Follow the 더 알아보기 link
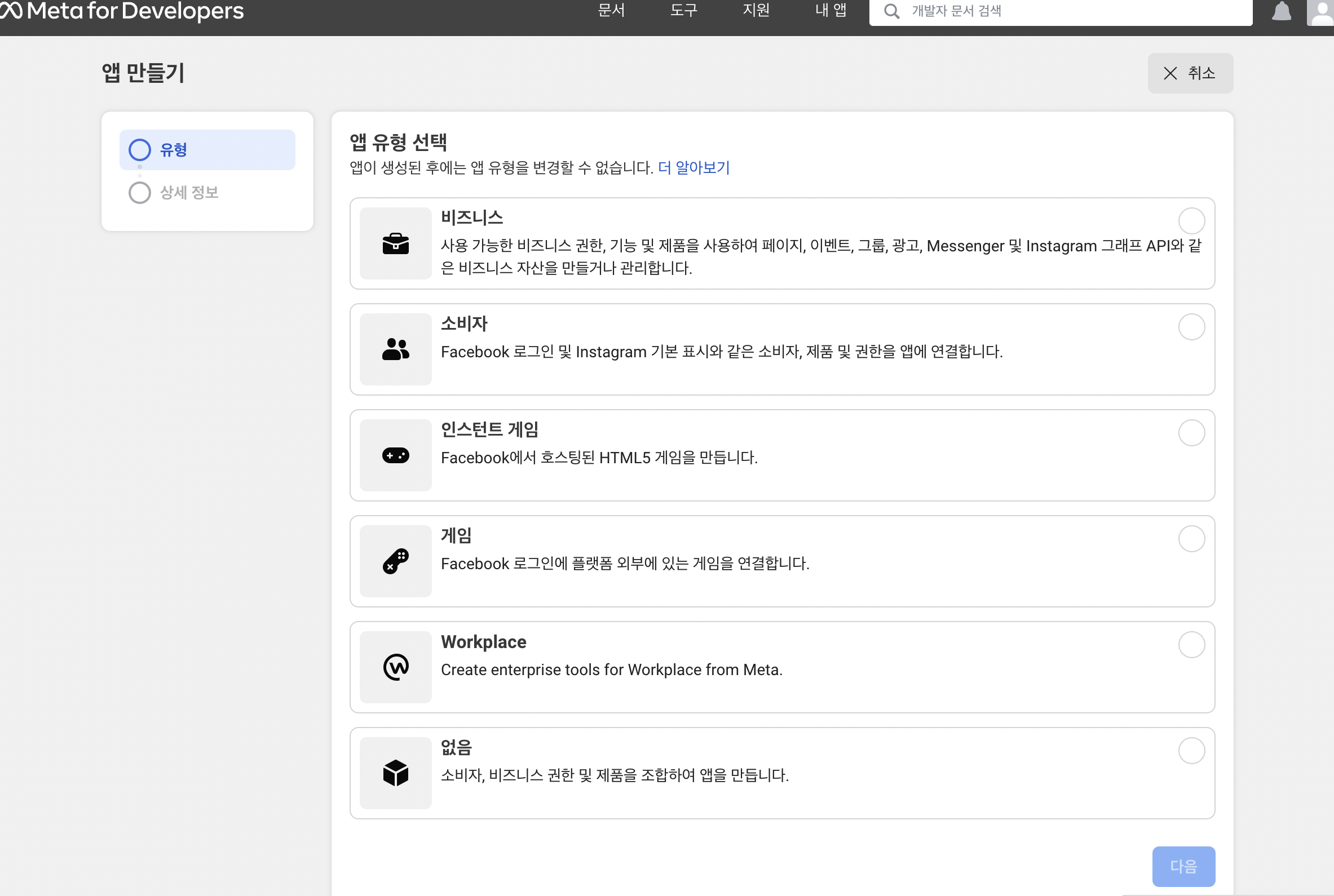The width and height of the screenshot is (1334, 896). click(693, 167)
